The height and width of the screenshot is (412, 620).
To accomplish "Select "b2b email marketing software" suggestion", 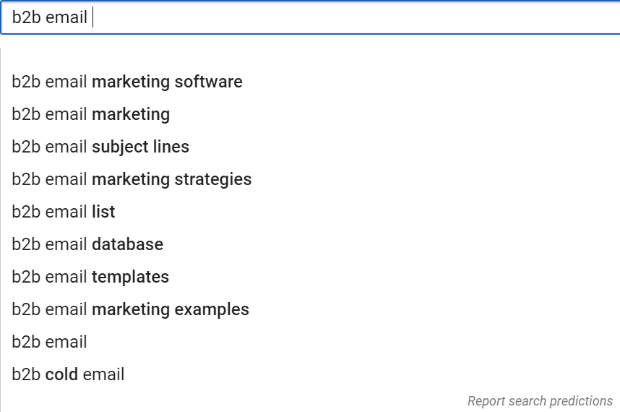I will (x=127, y=81).
